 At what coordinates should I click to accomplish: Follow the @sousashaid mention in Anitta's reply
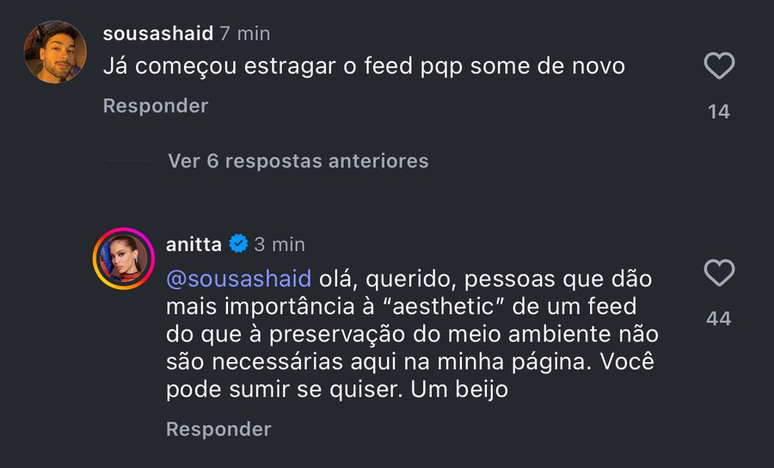(239, 276)
